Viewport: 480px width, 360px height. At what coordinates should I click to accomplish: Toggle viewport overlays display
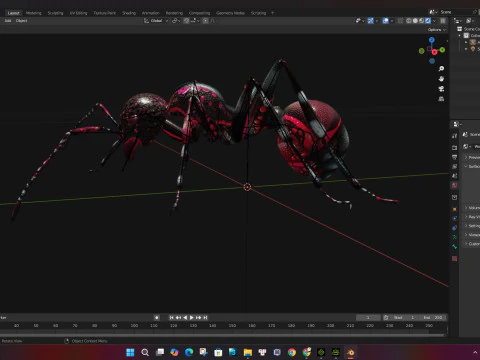(x=386, y=21)
